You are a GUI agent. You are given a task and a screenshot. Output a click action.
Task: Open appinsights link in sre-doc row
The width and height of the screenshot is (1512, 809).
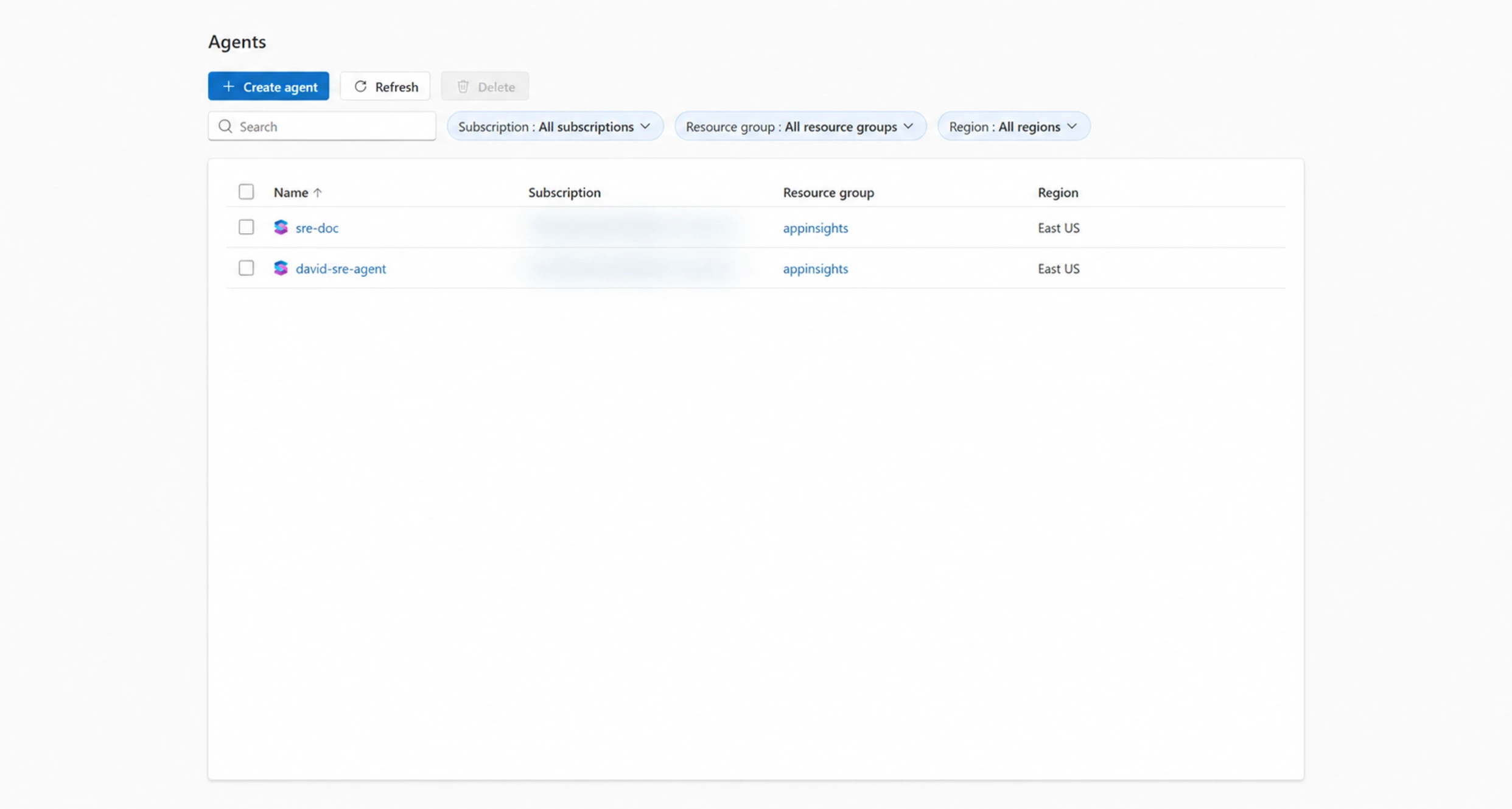(816, 228)
